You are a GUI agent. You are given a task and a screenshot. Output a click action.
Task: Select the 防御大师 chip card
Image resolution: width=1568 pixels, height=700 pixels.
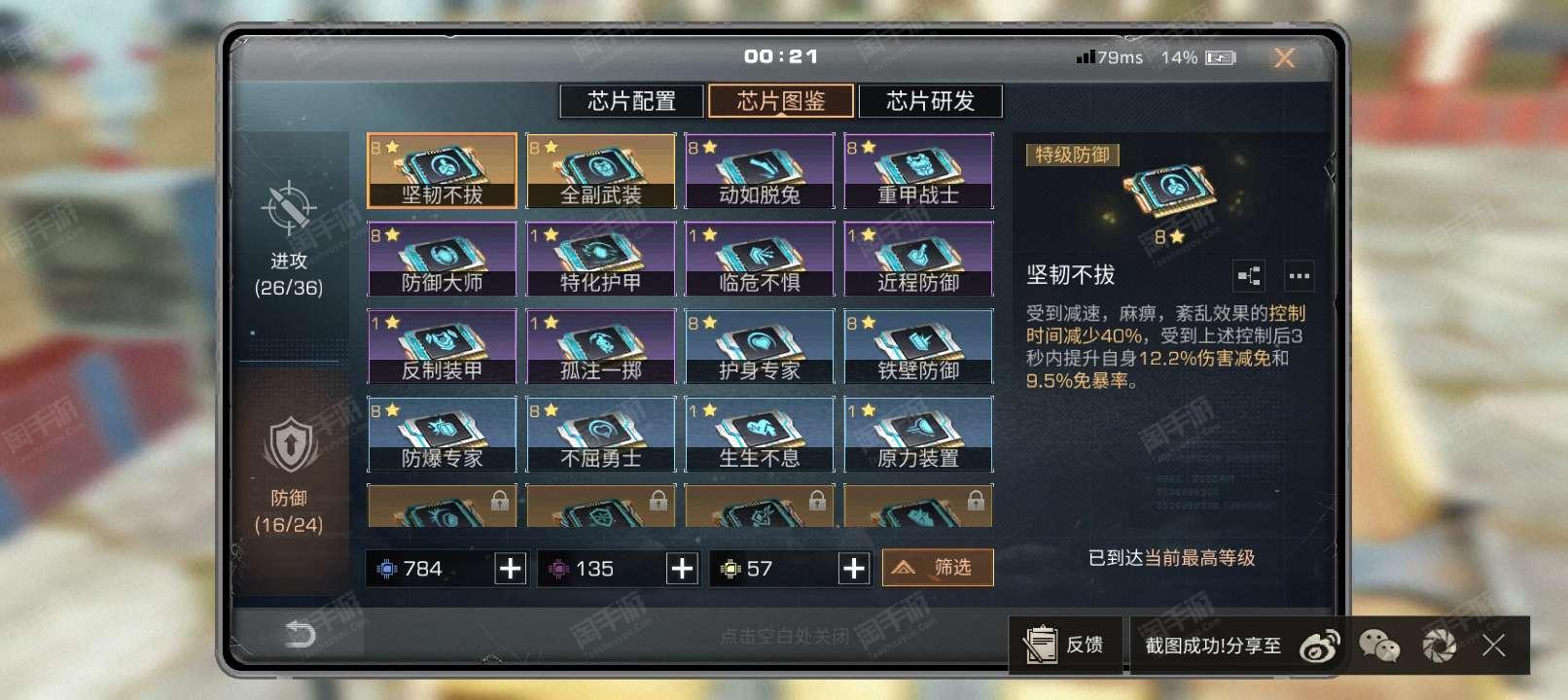[x=442, y=259]
